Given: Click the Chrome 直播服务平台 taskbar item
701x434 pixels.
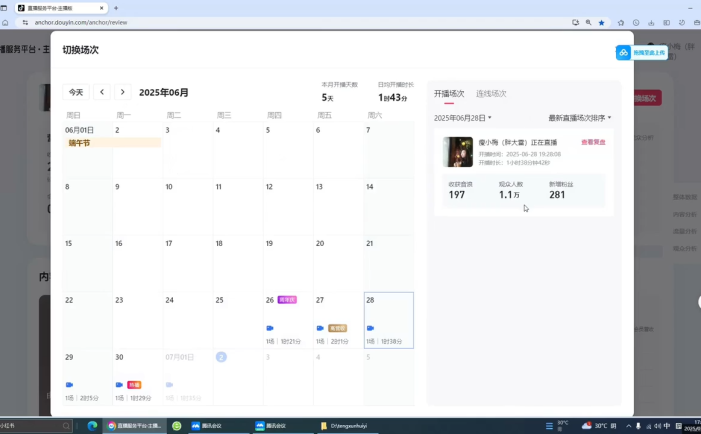Looking at the screenshot, I should (135, 426).
